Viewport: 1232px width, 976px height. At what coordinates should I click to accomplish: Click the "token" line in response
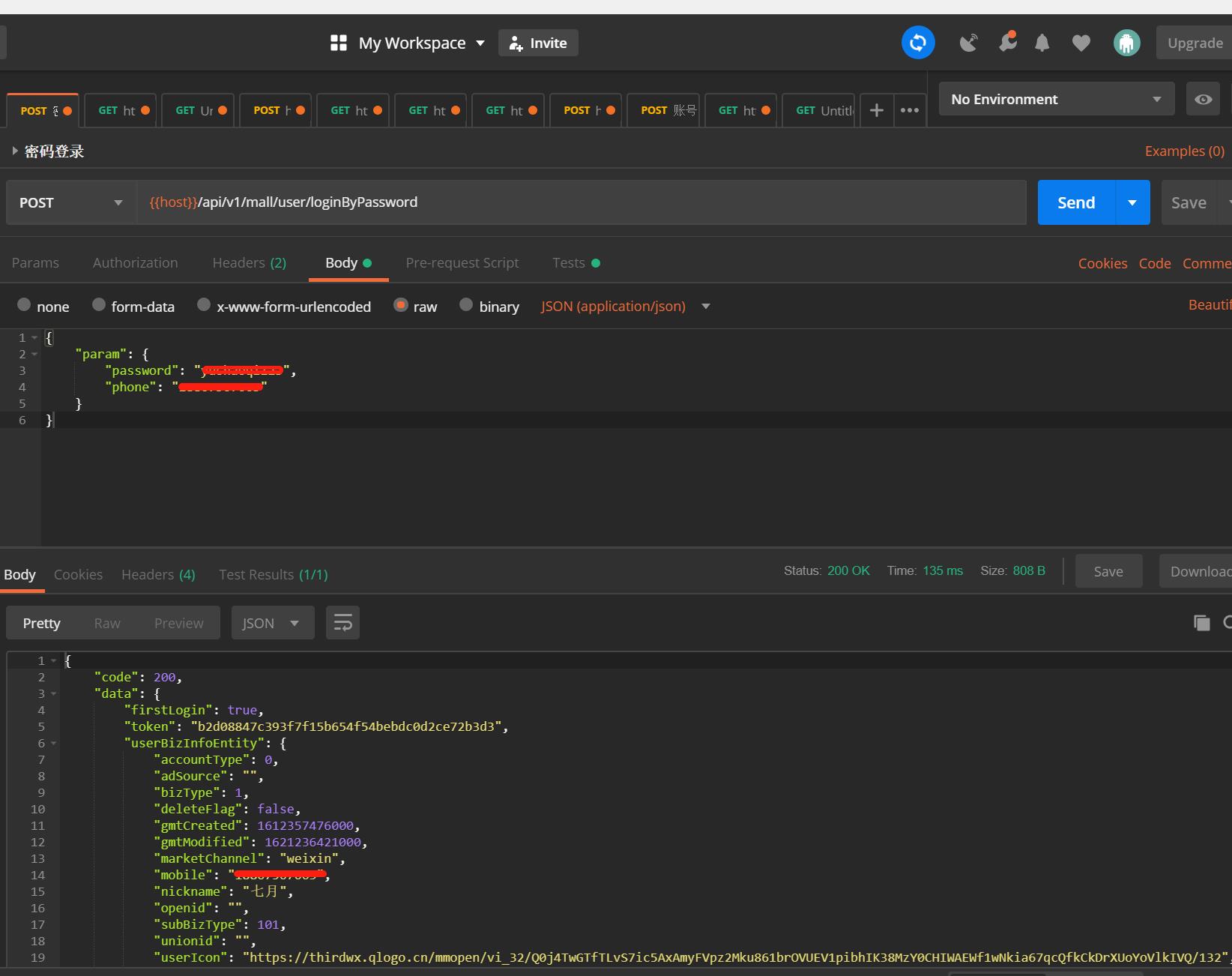point(316,726)
